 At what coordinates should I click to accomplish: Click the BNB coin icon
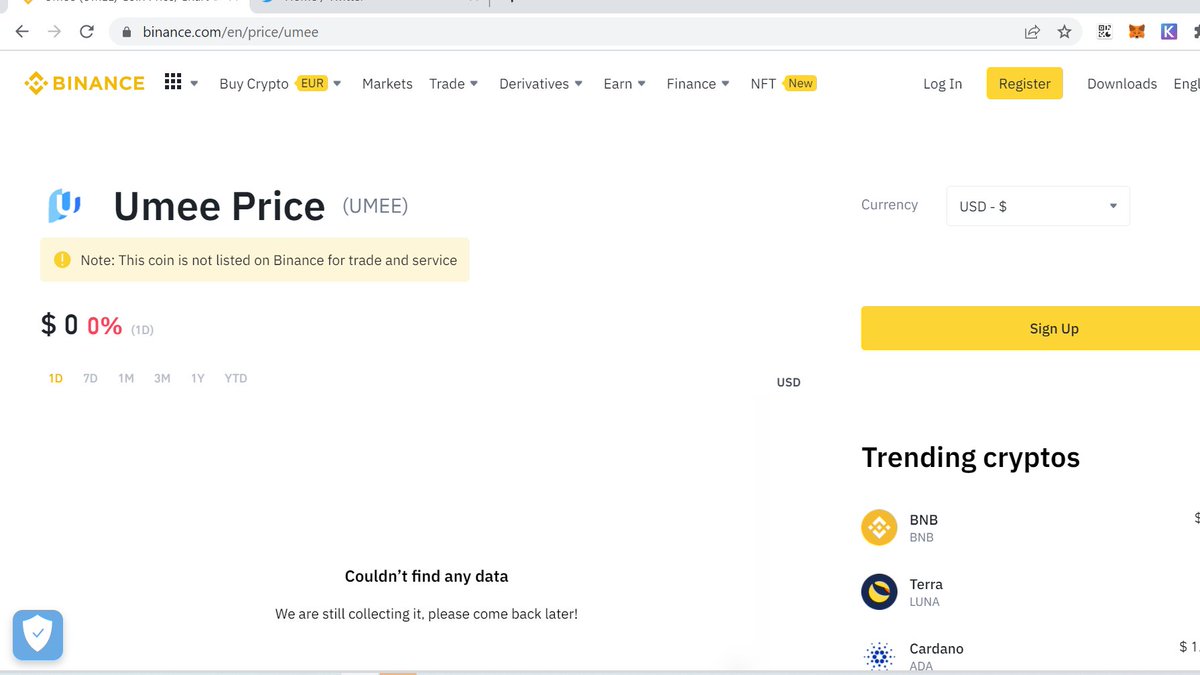(879, 527)
